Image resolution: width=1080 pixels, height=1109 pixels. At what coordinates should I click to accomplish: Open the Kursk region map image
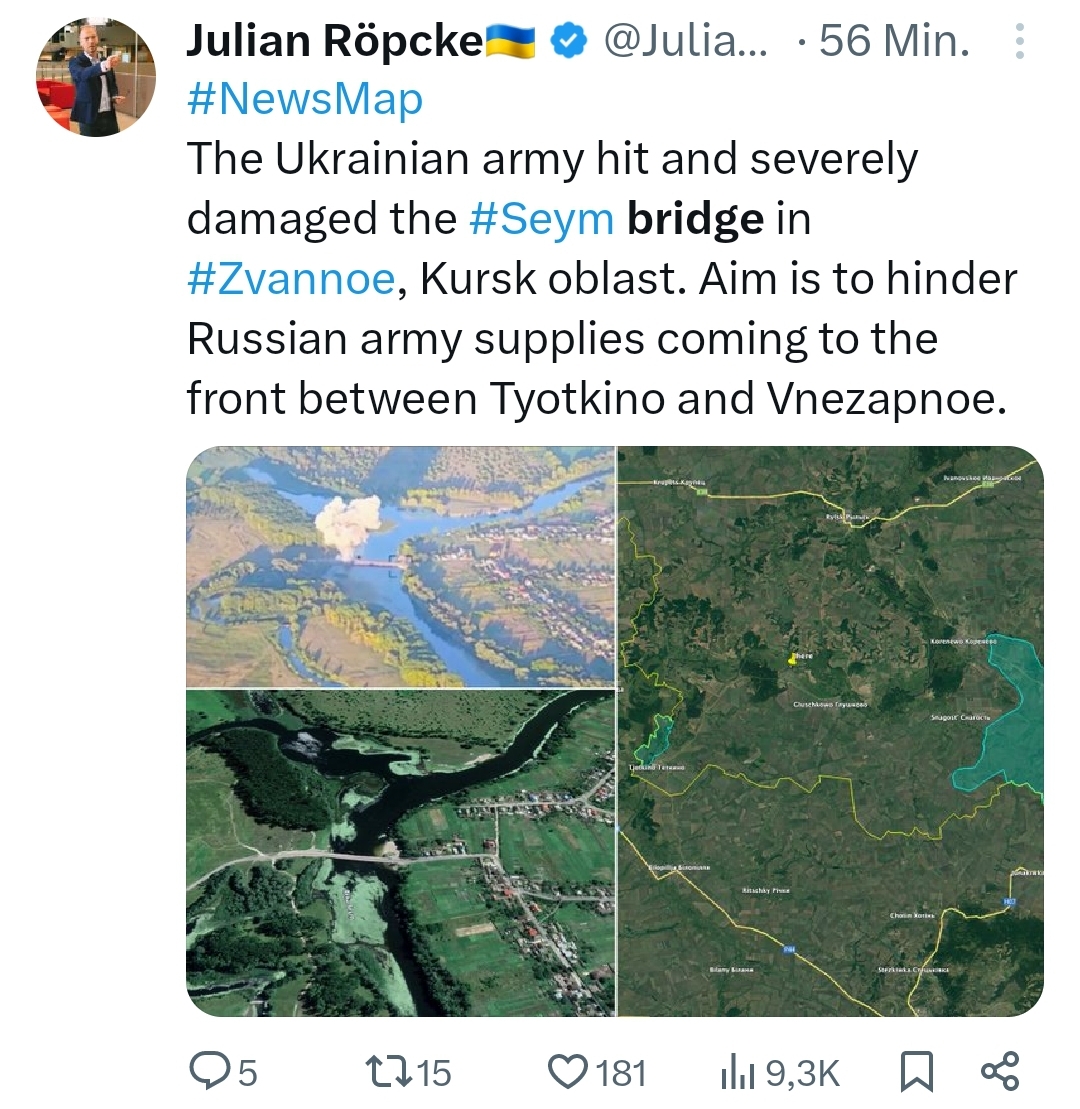tap(831, 731)
